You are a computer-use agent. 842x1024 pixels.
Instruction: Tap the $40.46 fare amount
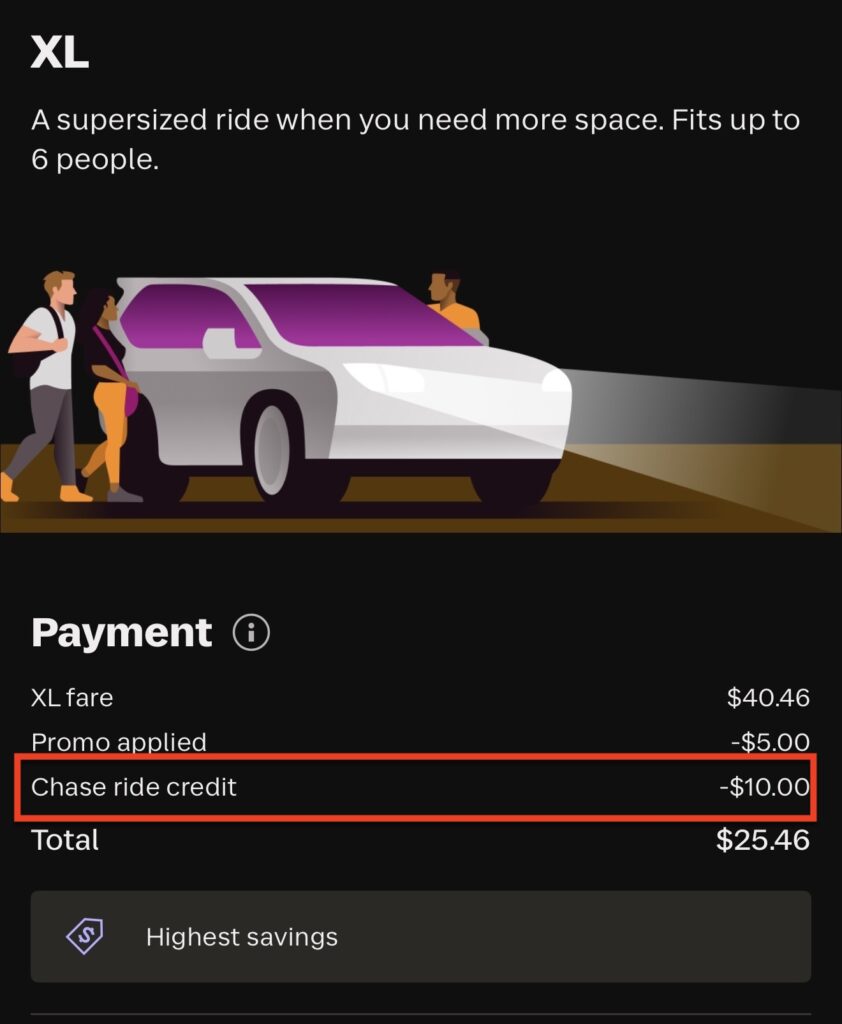(x=767, y=697)
